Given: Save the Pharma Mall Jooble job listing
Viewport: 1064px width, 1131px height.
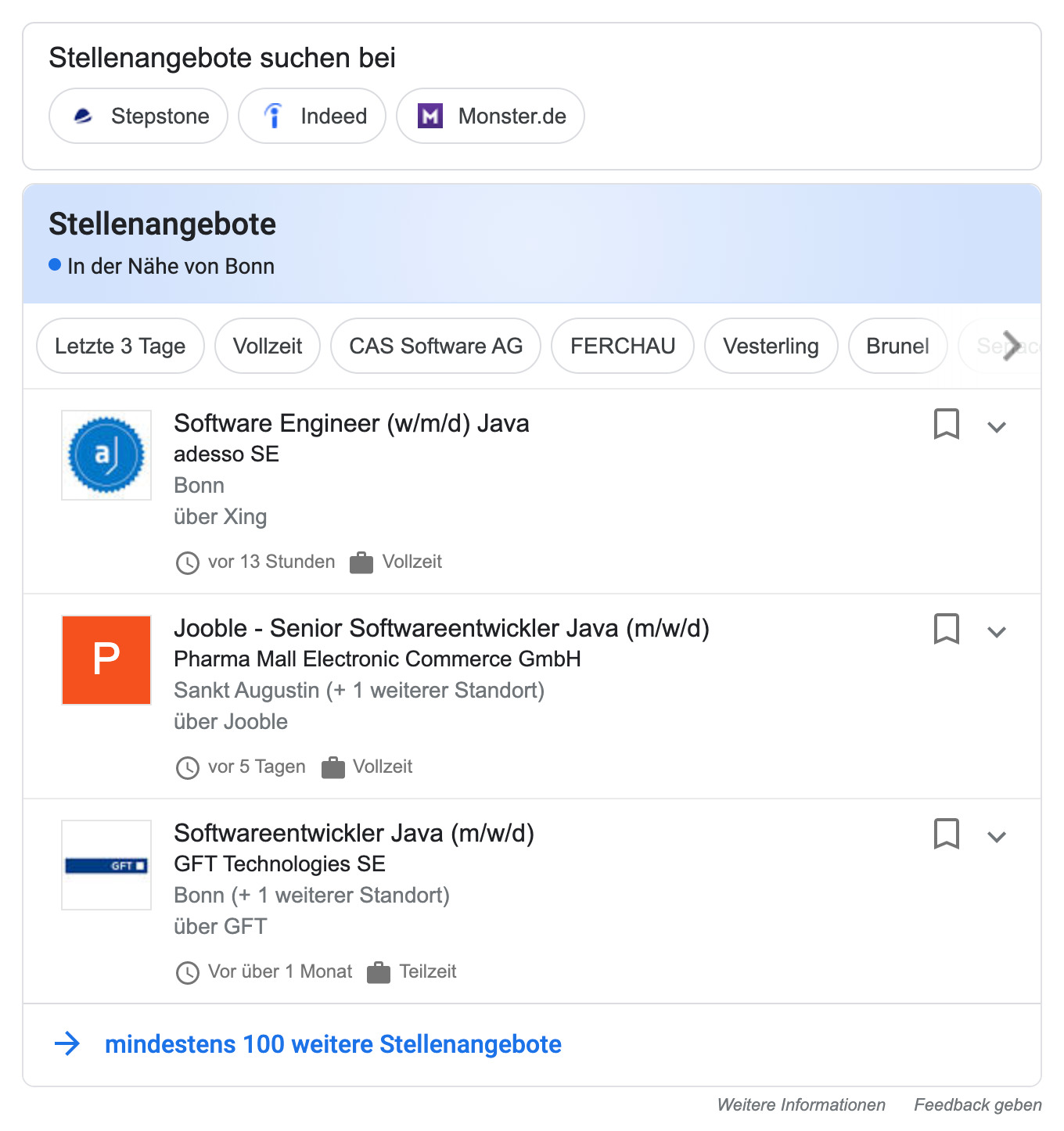Looking at the screenshot, I should (x=946, y=629).
